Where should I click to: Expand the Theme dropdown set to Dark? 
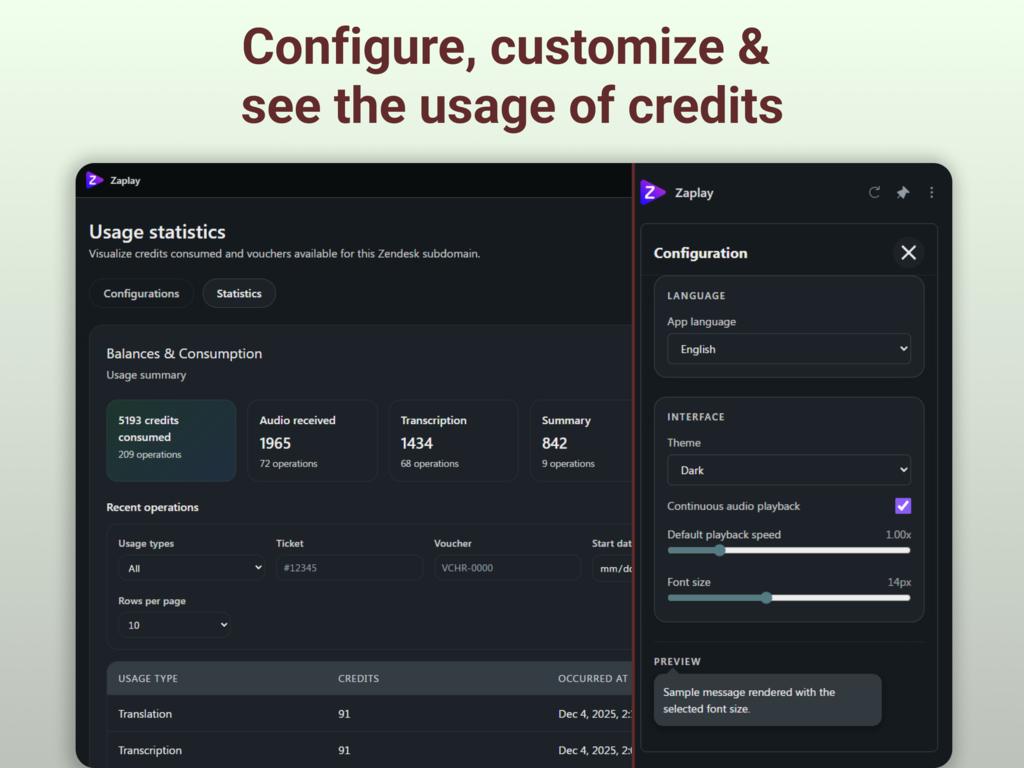click(788, 470)
